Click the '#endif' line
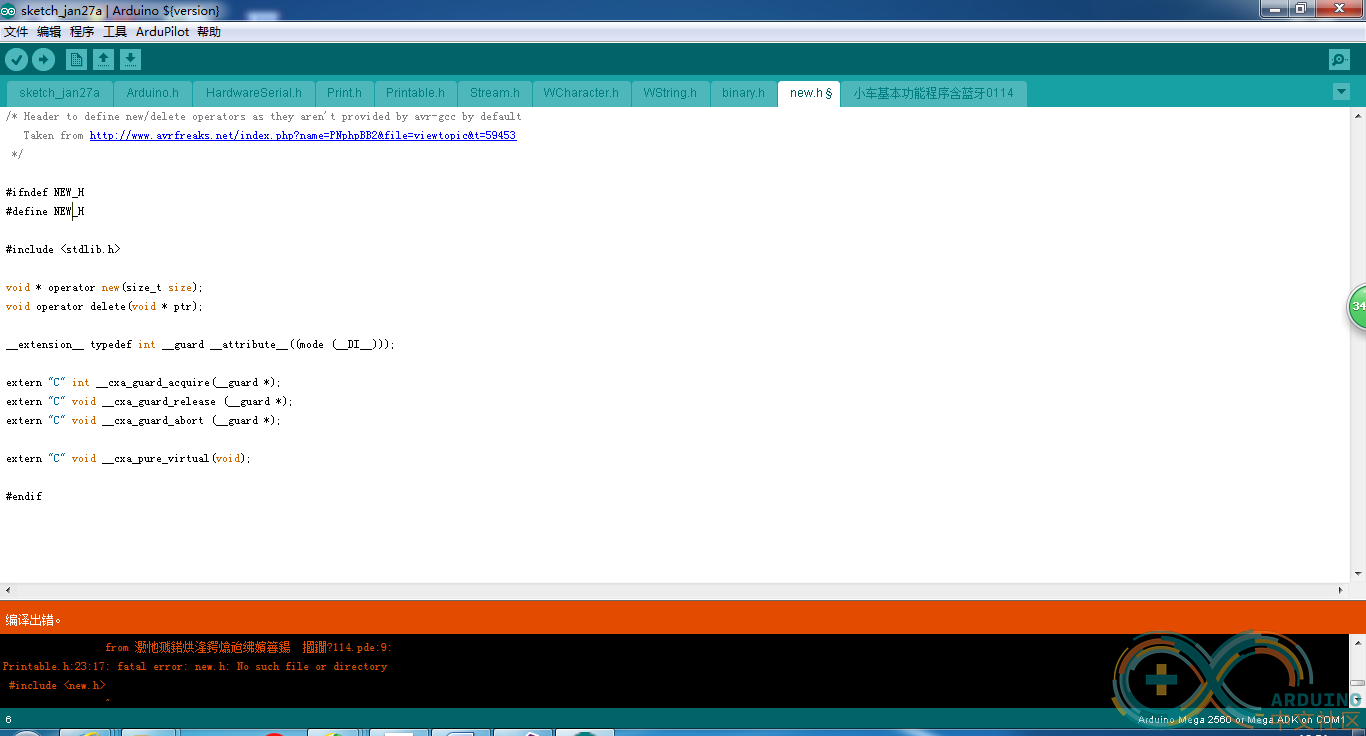 [x=24, y=496]
